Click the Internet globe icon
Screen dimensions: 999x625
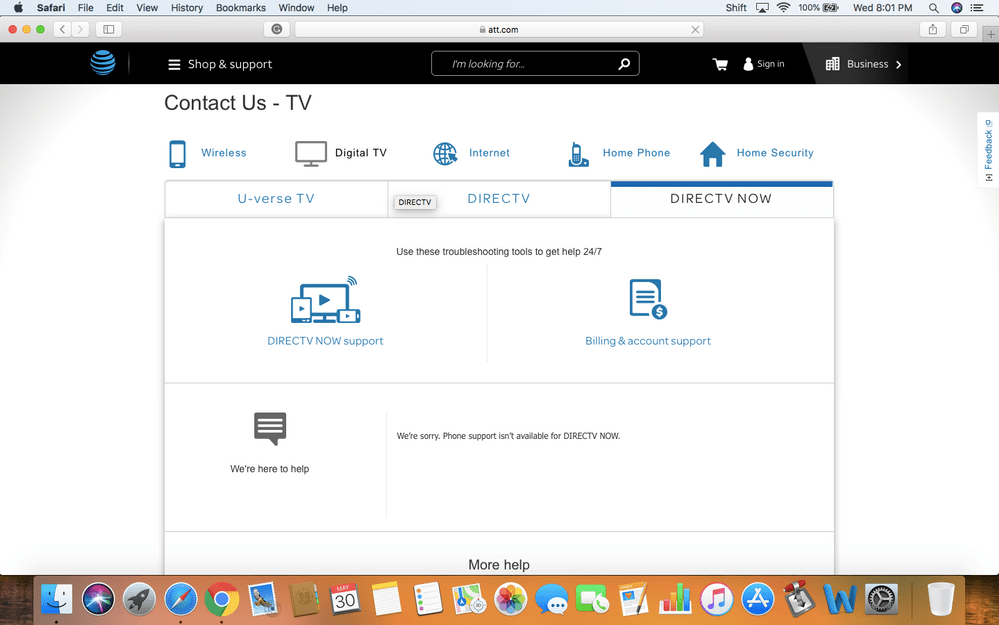click(x=445, y=154)
